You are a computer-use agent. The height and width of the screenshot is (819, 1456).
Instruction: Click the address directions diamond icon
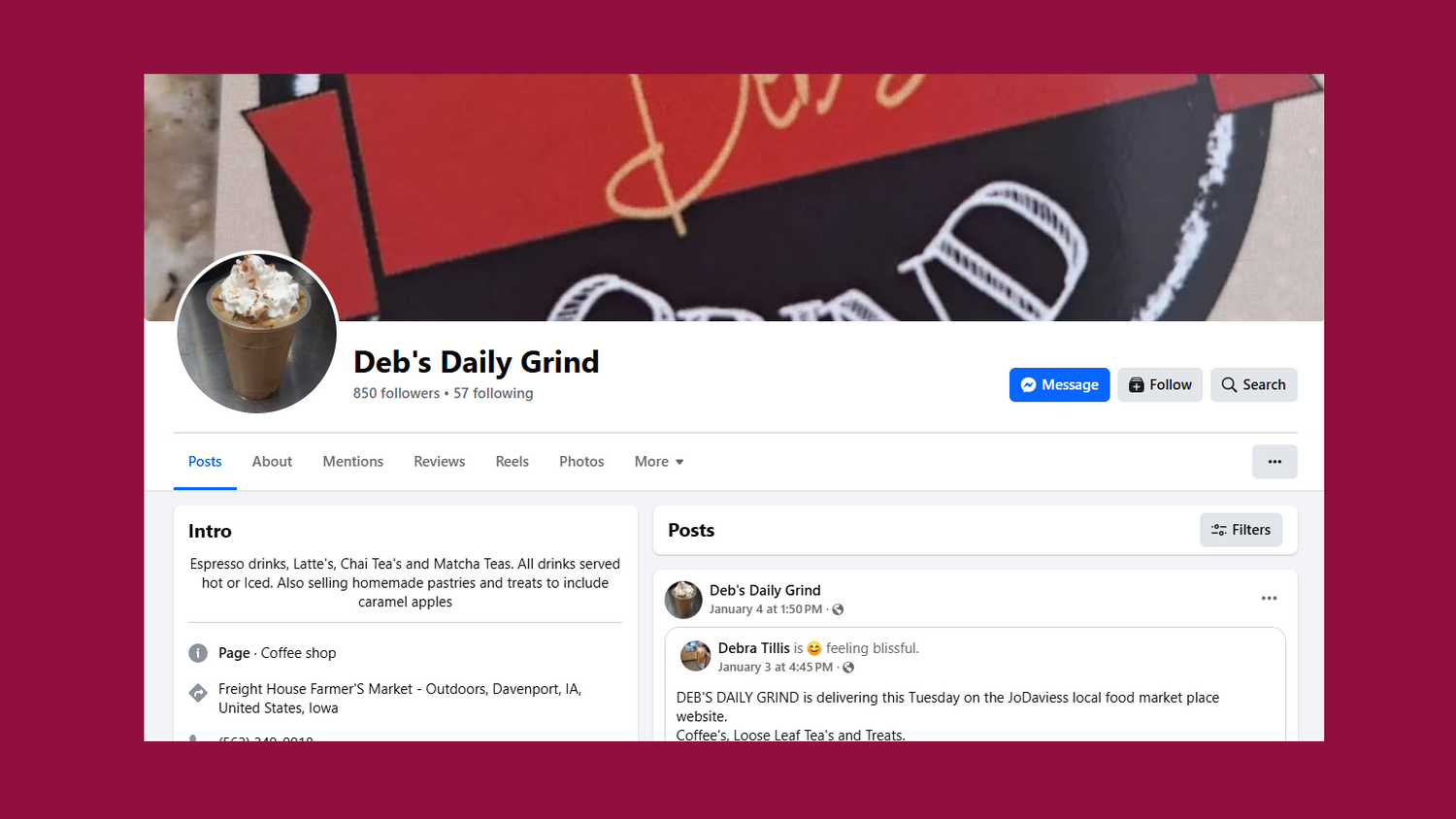[198, 693]
